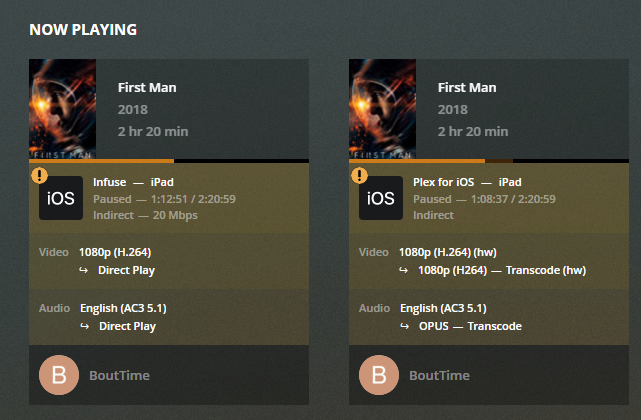Click the left card progress bar

[168, 161]
